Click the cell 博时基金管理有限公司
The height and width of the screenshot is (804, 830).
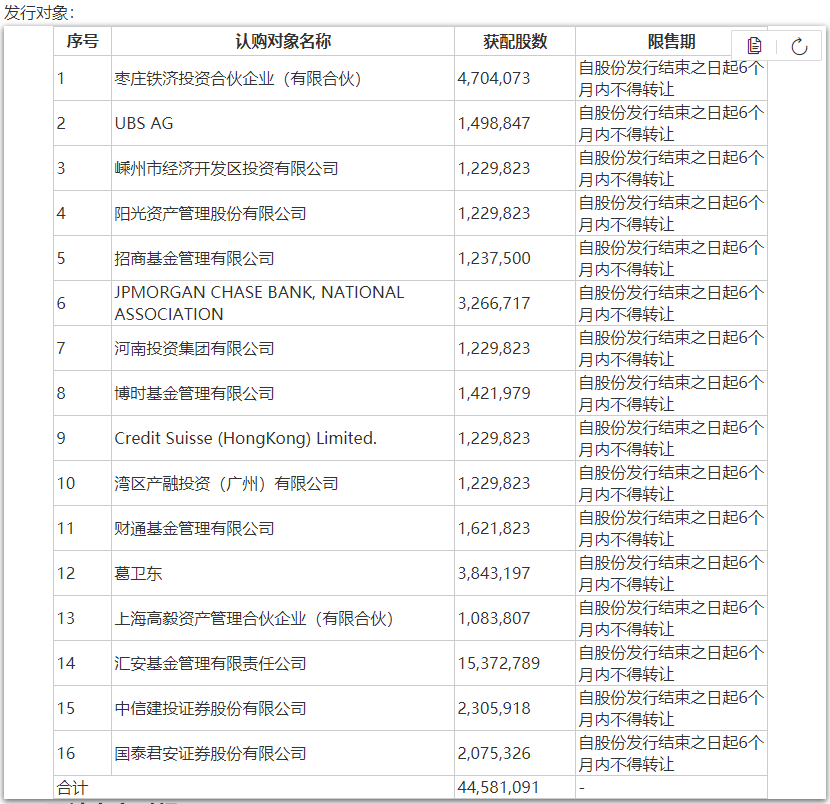283,393
